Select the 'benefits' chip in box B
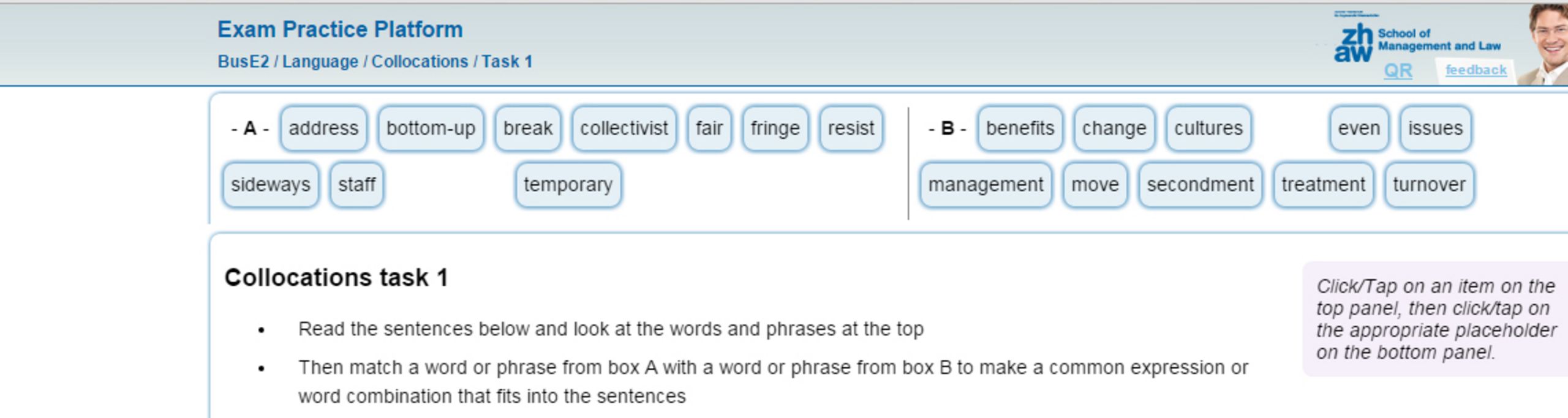Viewport: 1568px width, 418px height. pyautogui.click(x=1020, y=129)
